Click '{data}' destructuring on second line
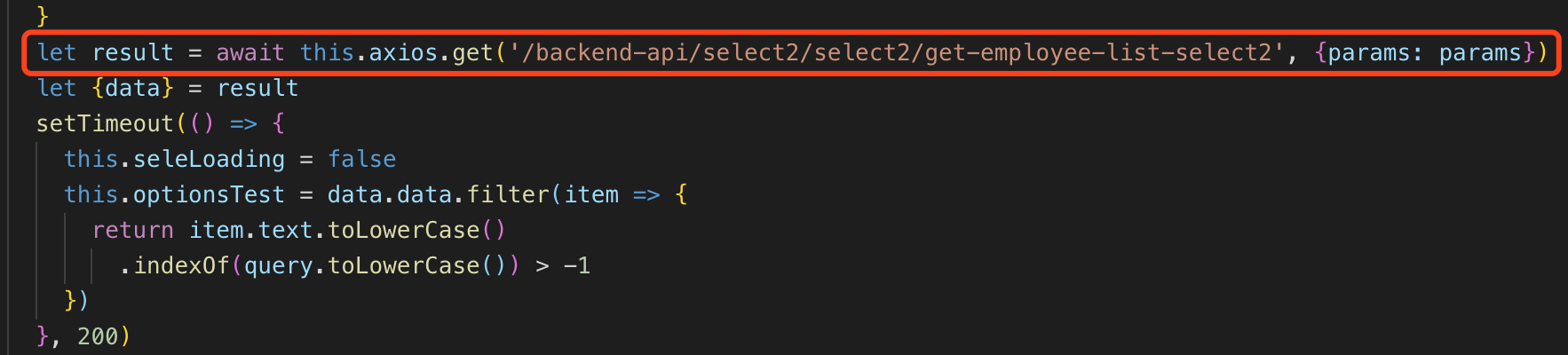1568x355 pixels. 133,89
